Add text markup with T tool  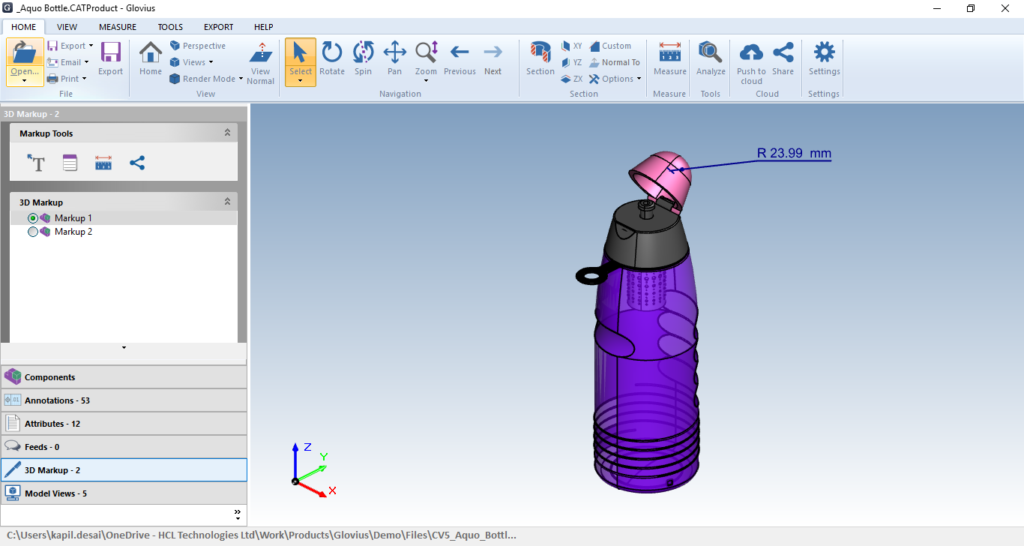click(x=36, y=163)
